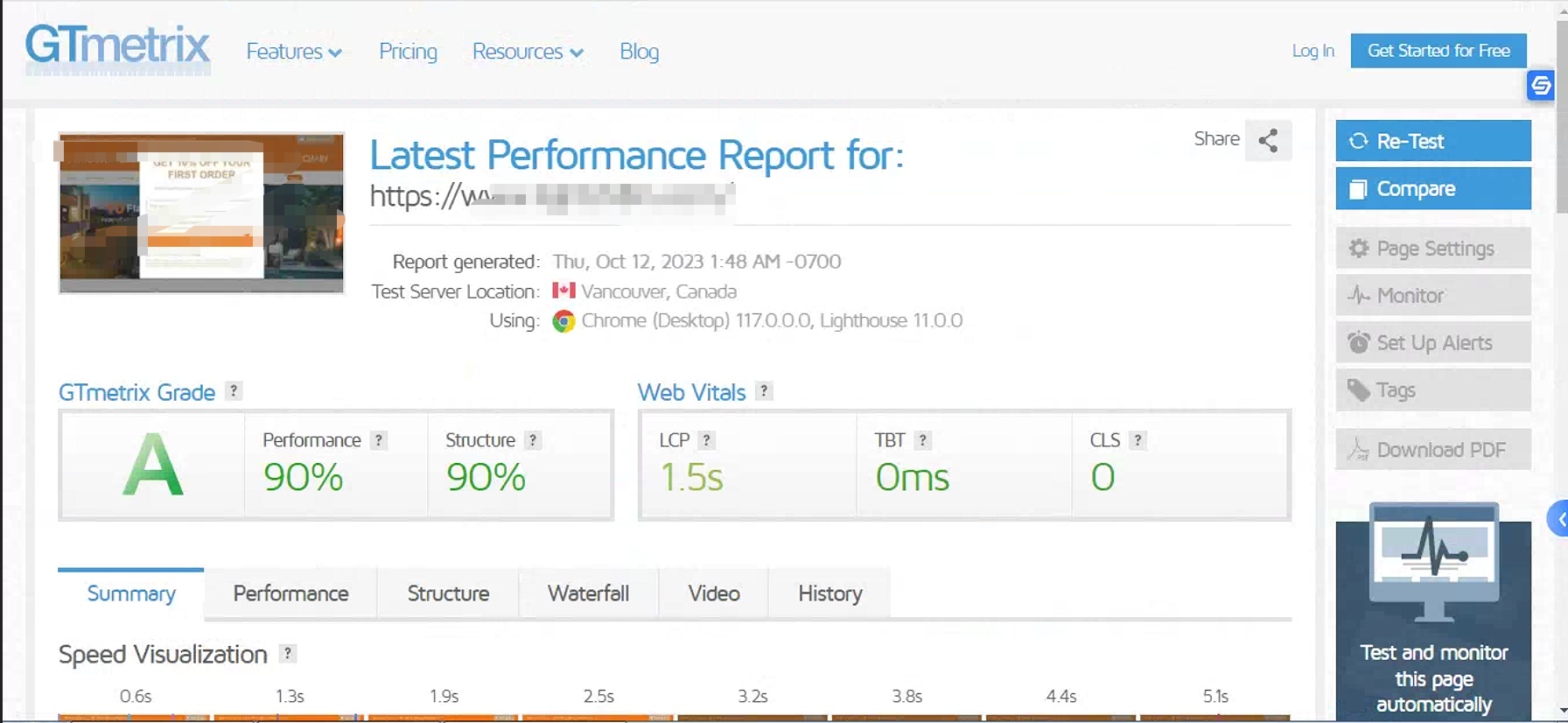Image resolution: width=1568 pixels, height=723 pixels.
Task: Click the help icon beside Speed Visualization
Action: click(x=287, y=653)
